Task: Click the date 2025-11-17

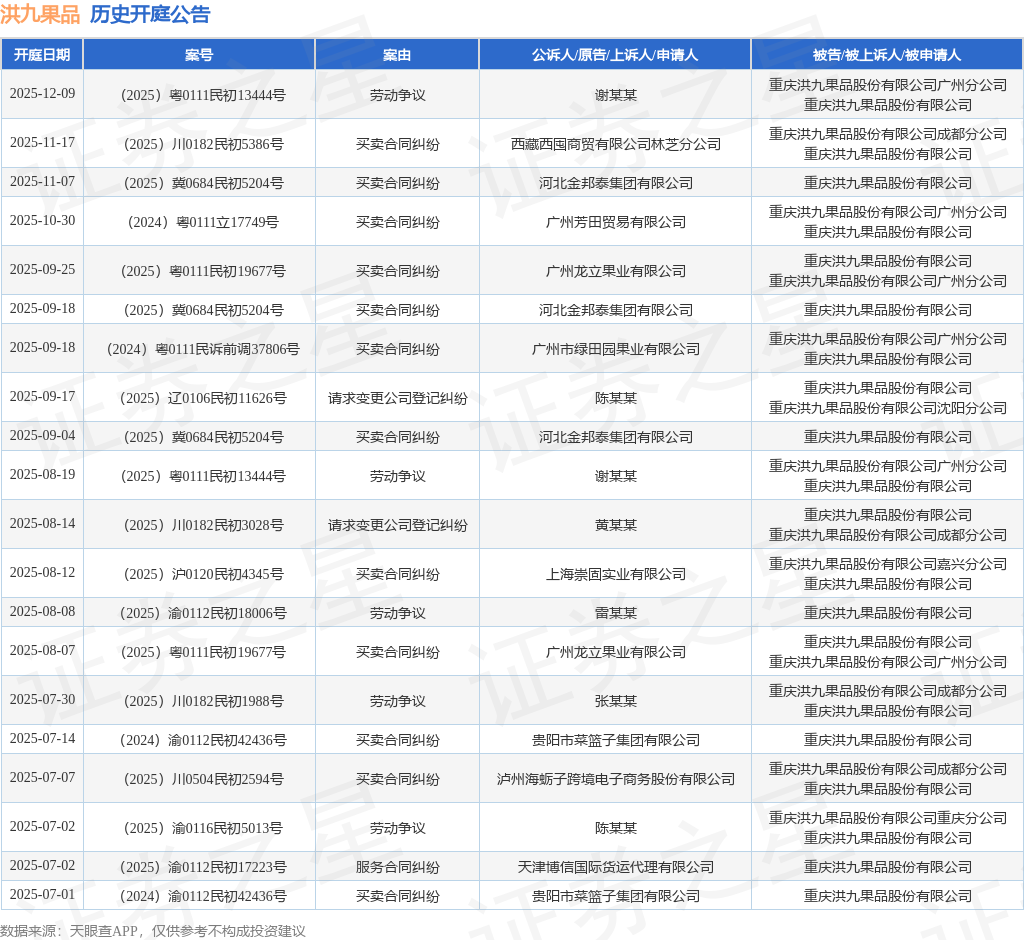Action: tap(42, 142)
